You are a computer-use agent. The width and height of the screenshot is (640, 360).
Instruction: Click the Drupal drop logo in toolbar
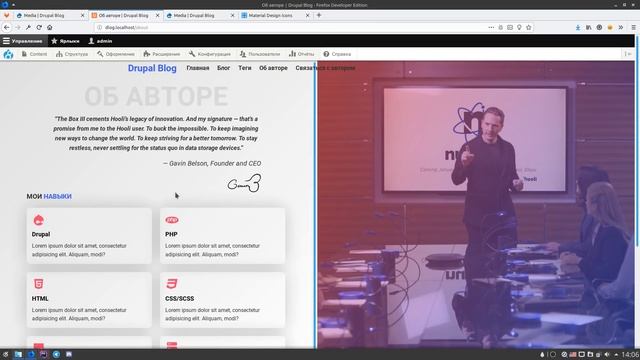[x=8, y=54]
